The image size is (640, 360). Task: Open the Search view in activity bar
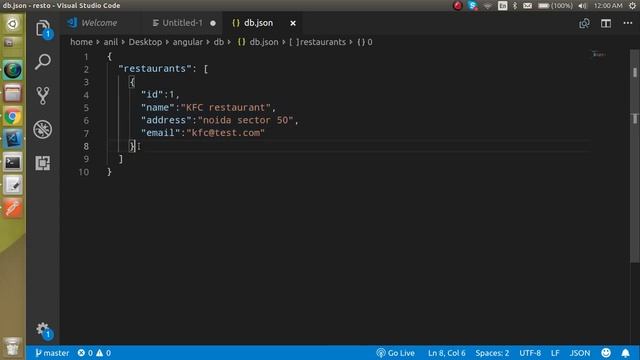tap(43, 62)
